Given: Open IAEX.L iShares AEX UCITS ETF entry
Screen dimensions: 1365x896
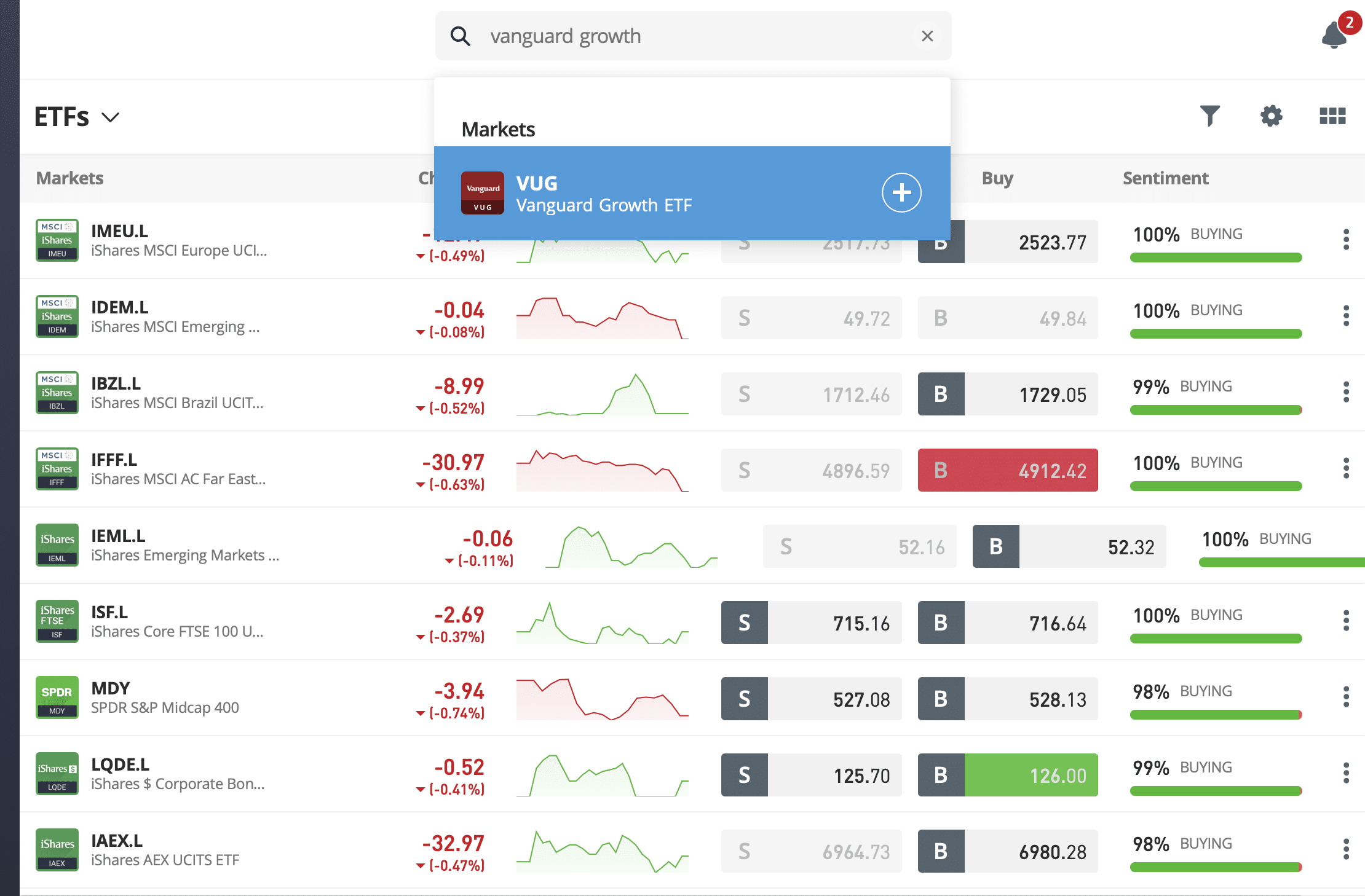Looking at the screenshot, I should coord(165,850).
